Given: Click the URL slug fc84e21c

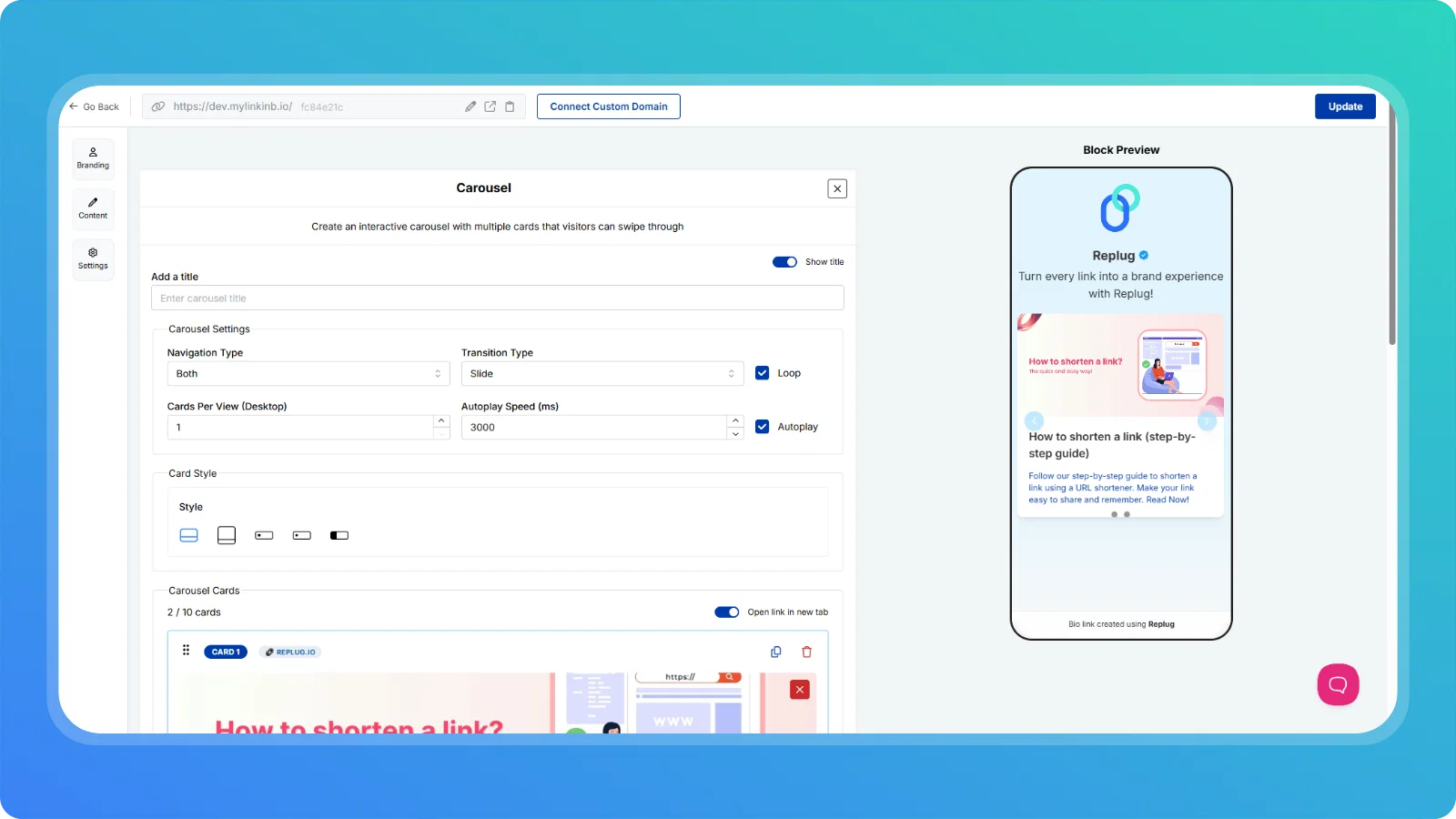Looking at the screenshot, I should click(x=322, y=107).
